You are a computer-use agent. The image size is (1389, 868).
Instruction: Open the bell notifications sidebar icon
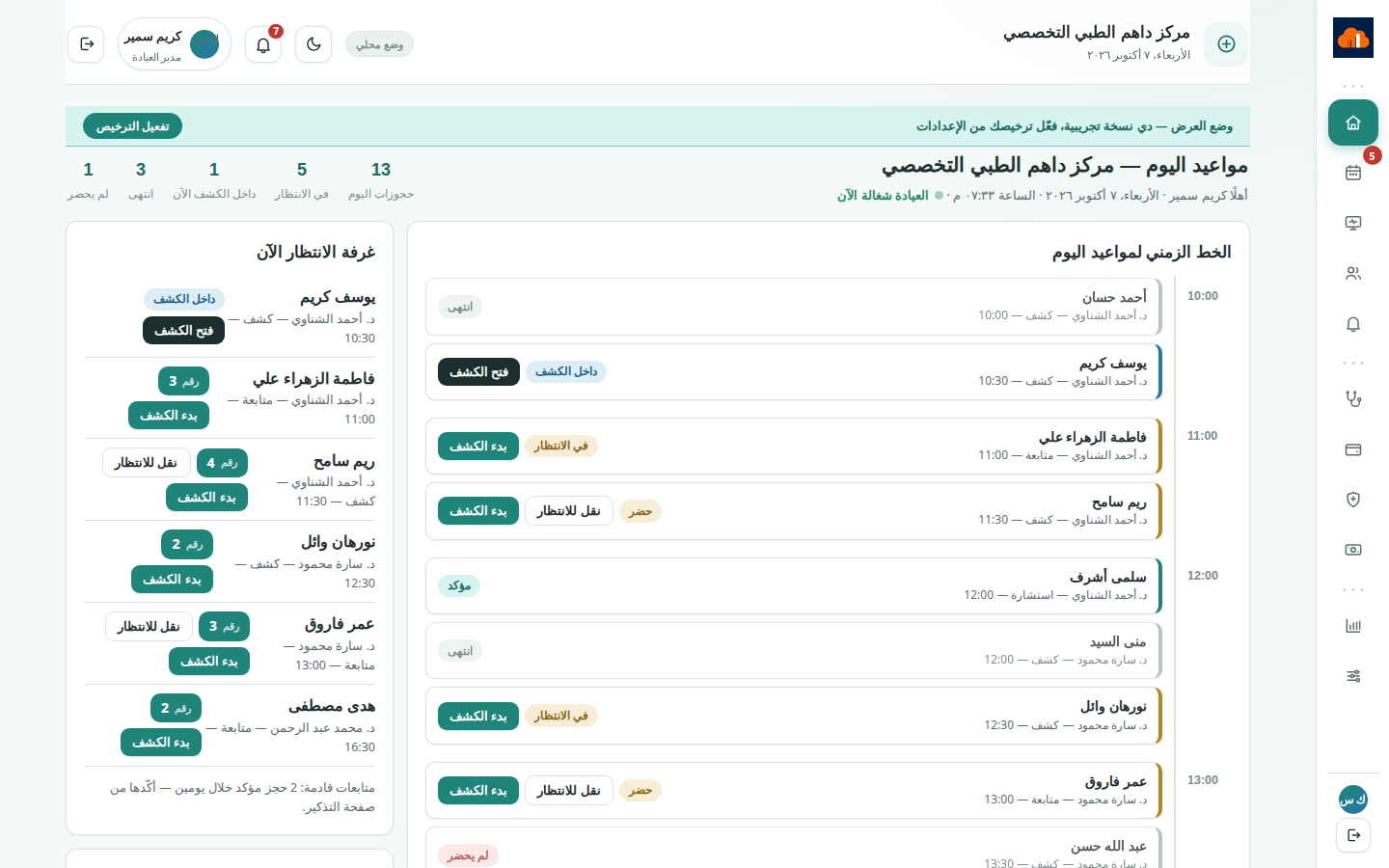coord(1352,324)
